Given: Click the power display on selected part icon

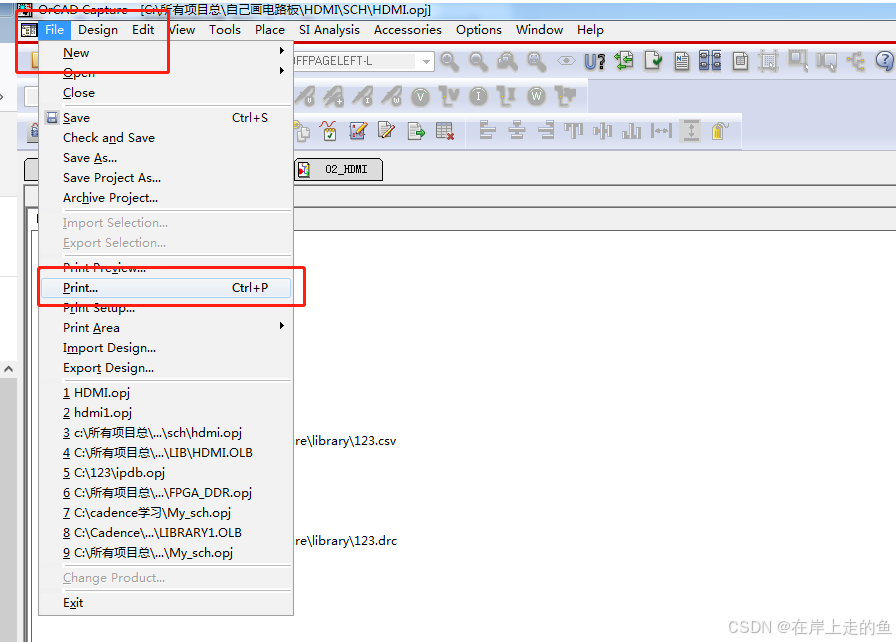Looking at the screenshot, I should point(565,97).
